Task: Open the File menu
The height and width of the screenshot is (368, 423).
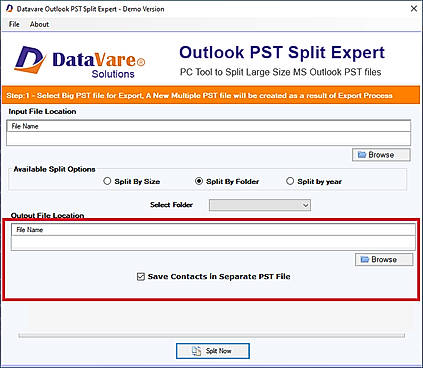Action: tap(14, 24)
